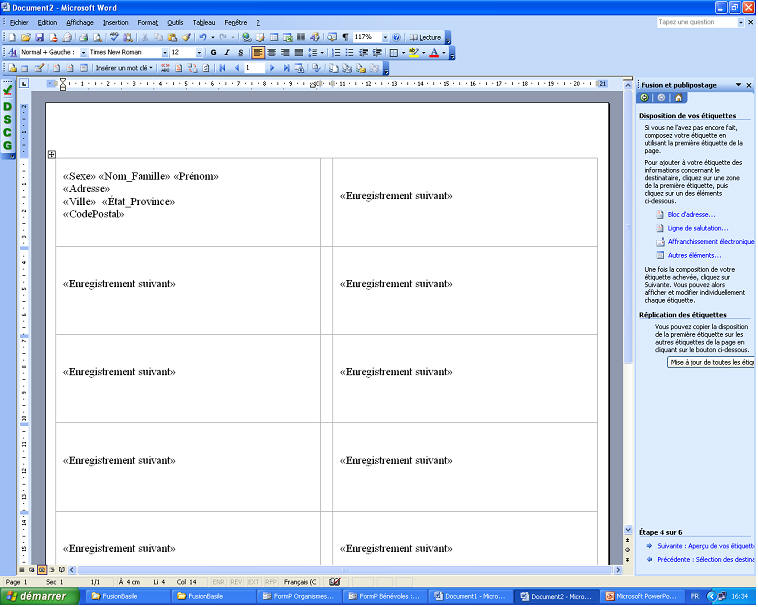Open the Lecture reading mode
Image resolution: width=758 pixels, height=607 pixels.
pyautogui.click(x=425, y=37)
